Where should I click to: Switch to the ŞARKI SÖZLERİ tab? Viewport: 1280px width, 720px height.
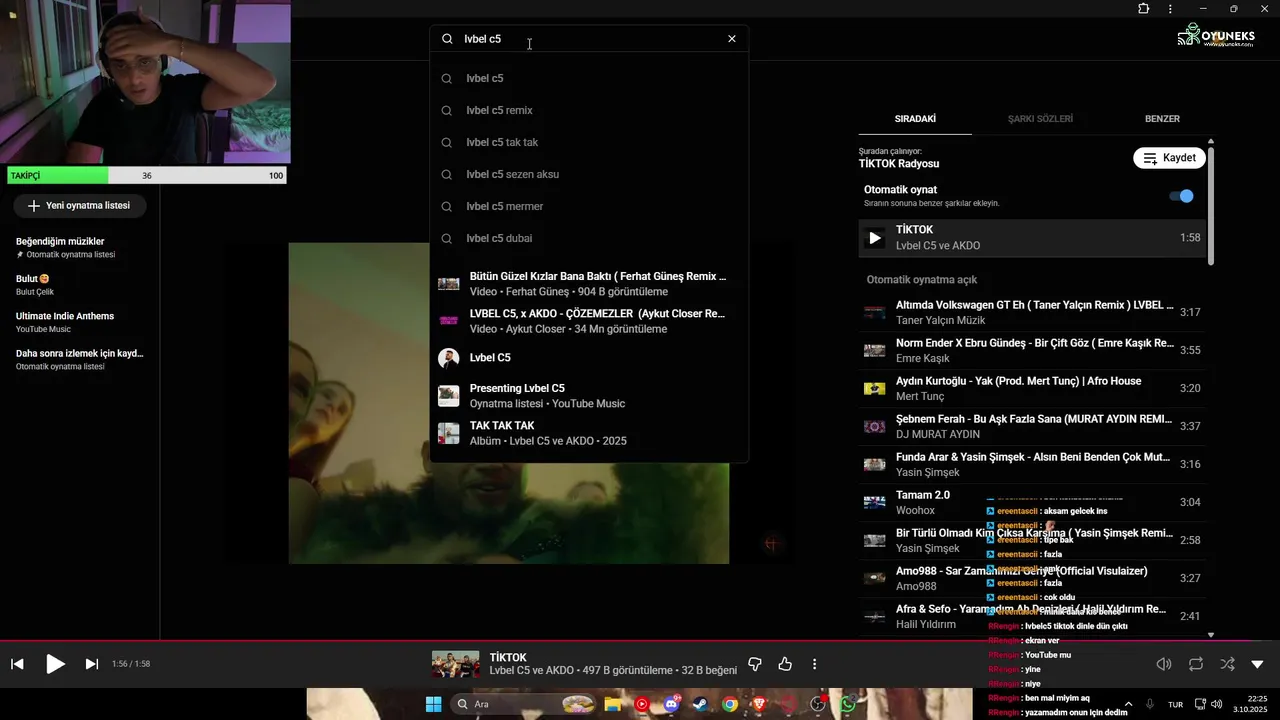click(x=1040, y=118)
